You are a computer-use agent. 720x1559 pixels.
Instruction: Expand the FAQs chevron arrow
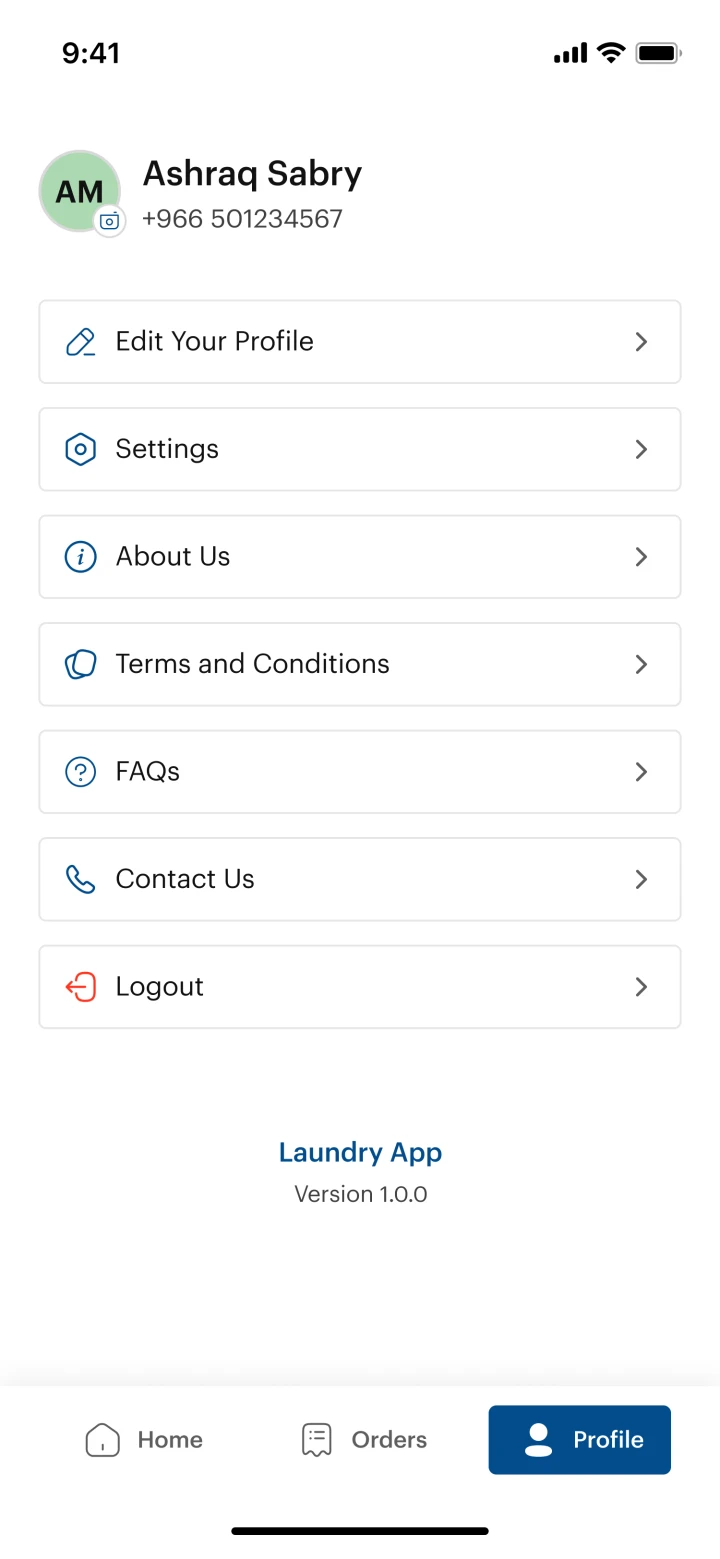tap(642, 772)
